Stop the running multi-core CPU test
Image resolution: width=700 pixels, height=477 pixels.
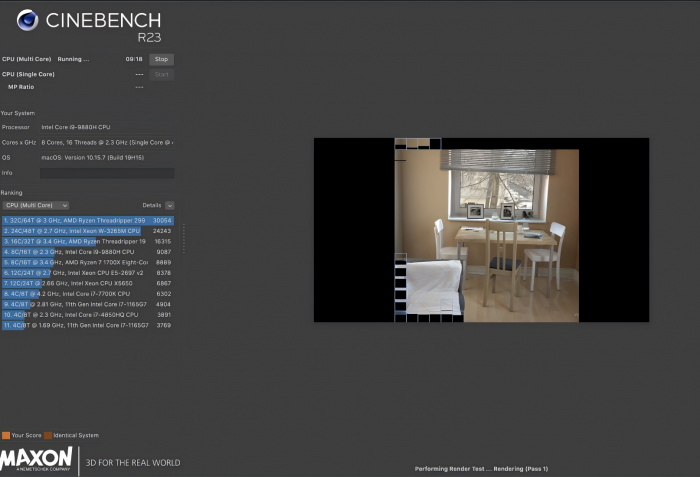point(161,59)
